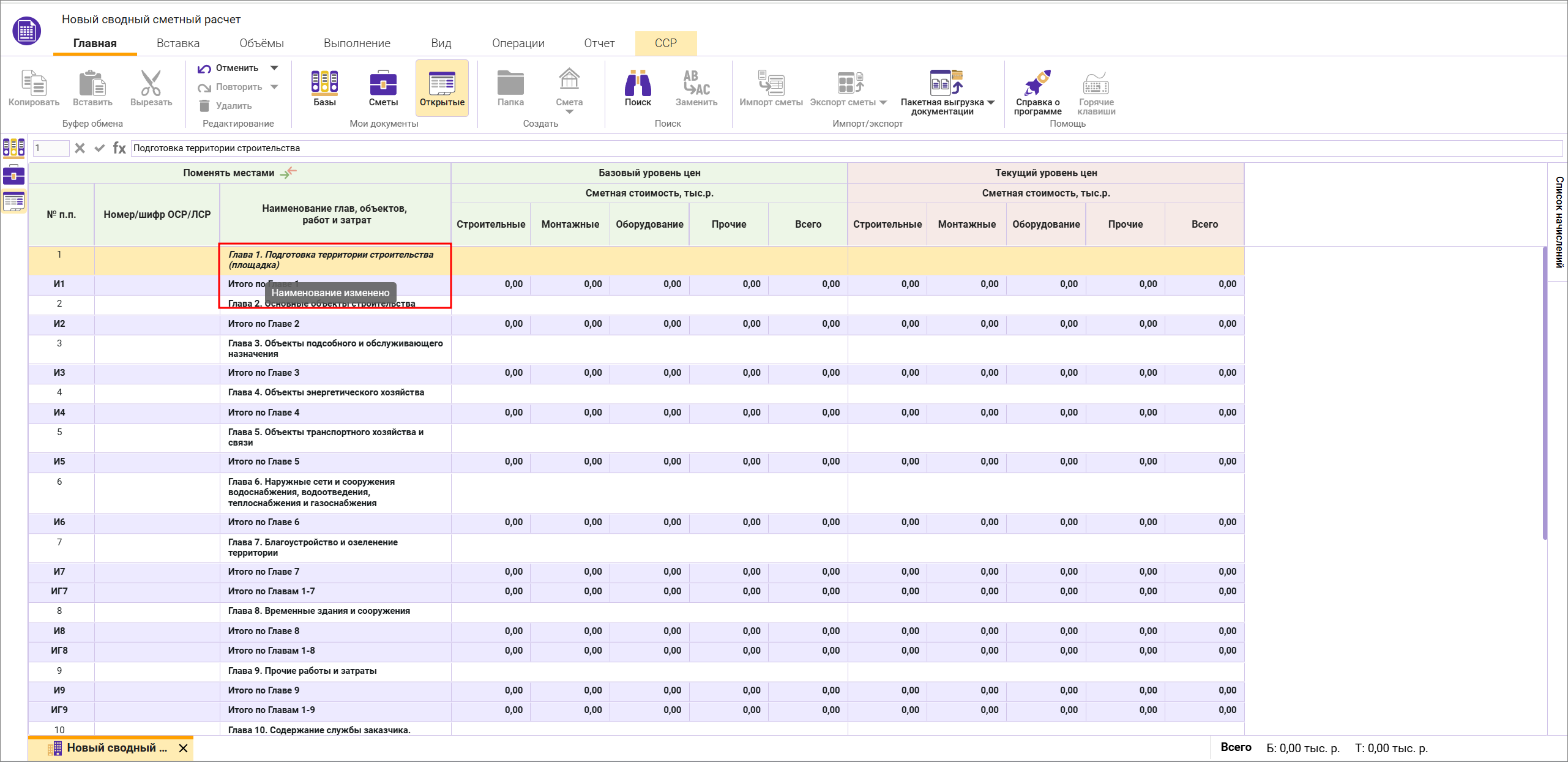Open the Список начислений side panel
The width and height of the screenshot is (1568, 762).
(x=1559, y=222)
